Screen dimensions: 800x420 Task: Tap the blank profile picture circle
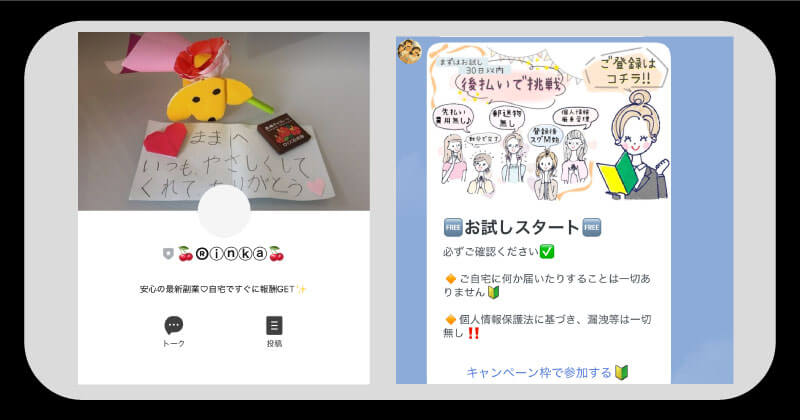point(224,211)
